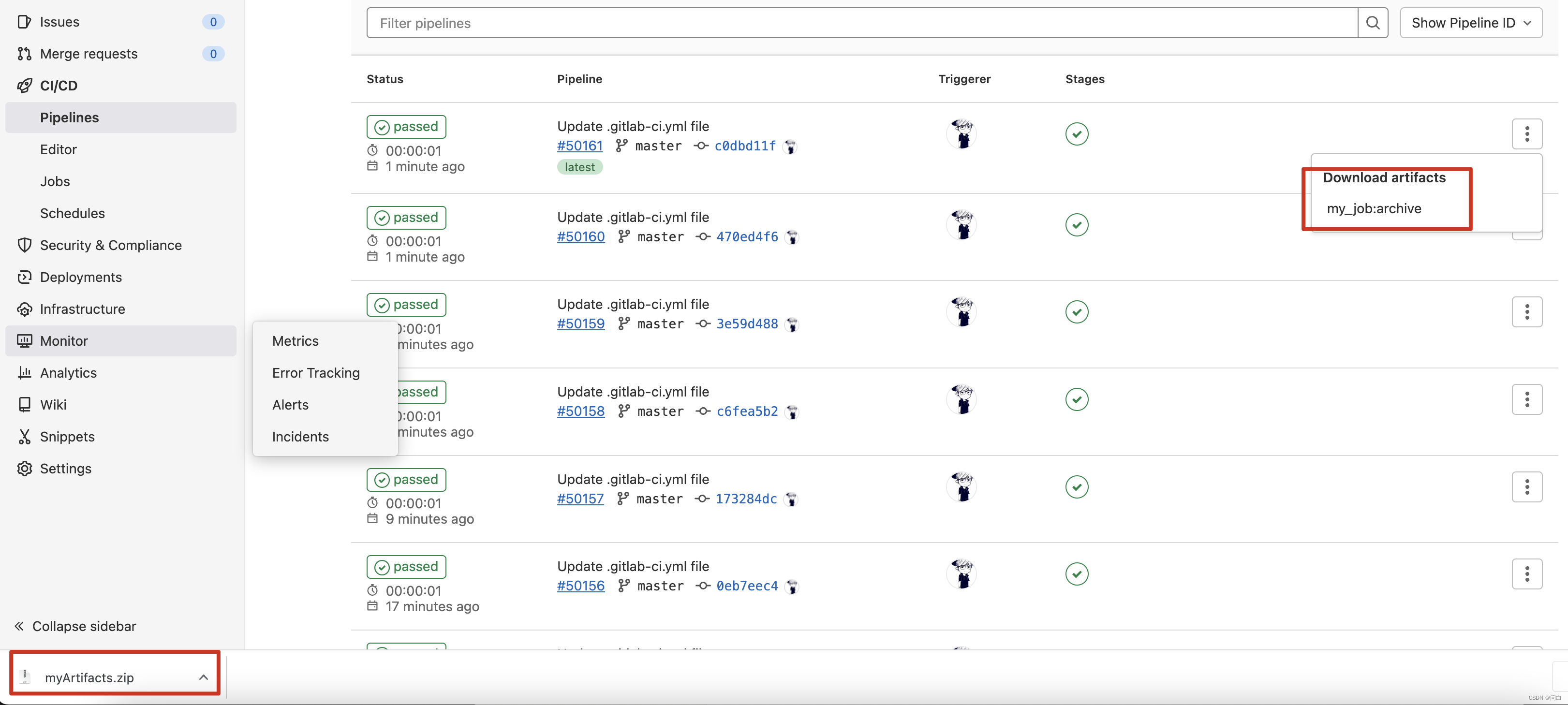Toggle the latest badge on pipeline #50161
The image size is (1568, 705).
click(x=579, y=167)
